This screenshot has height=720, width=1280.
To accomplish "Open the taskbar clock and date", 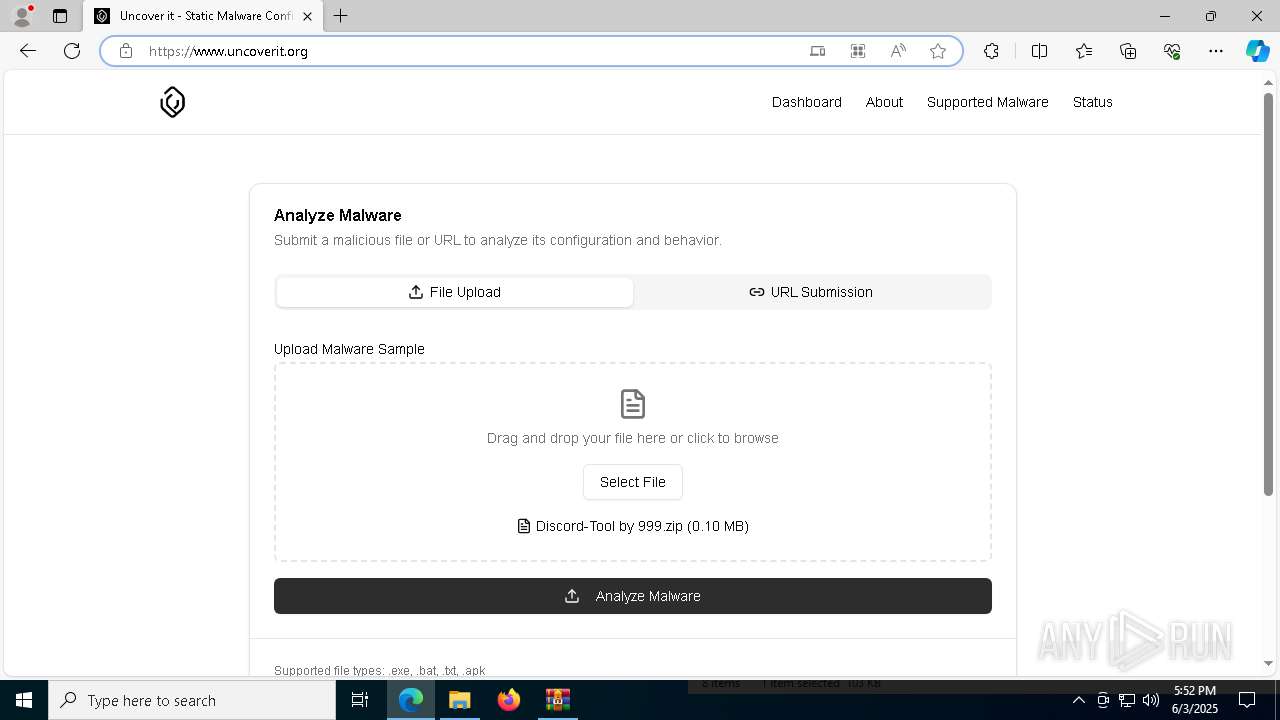I will click(1194, 700).
